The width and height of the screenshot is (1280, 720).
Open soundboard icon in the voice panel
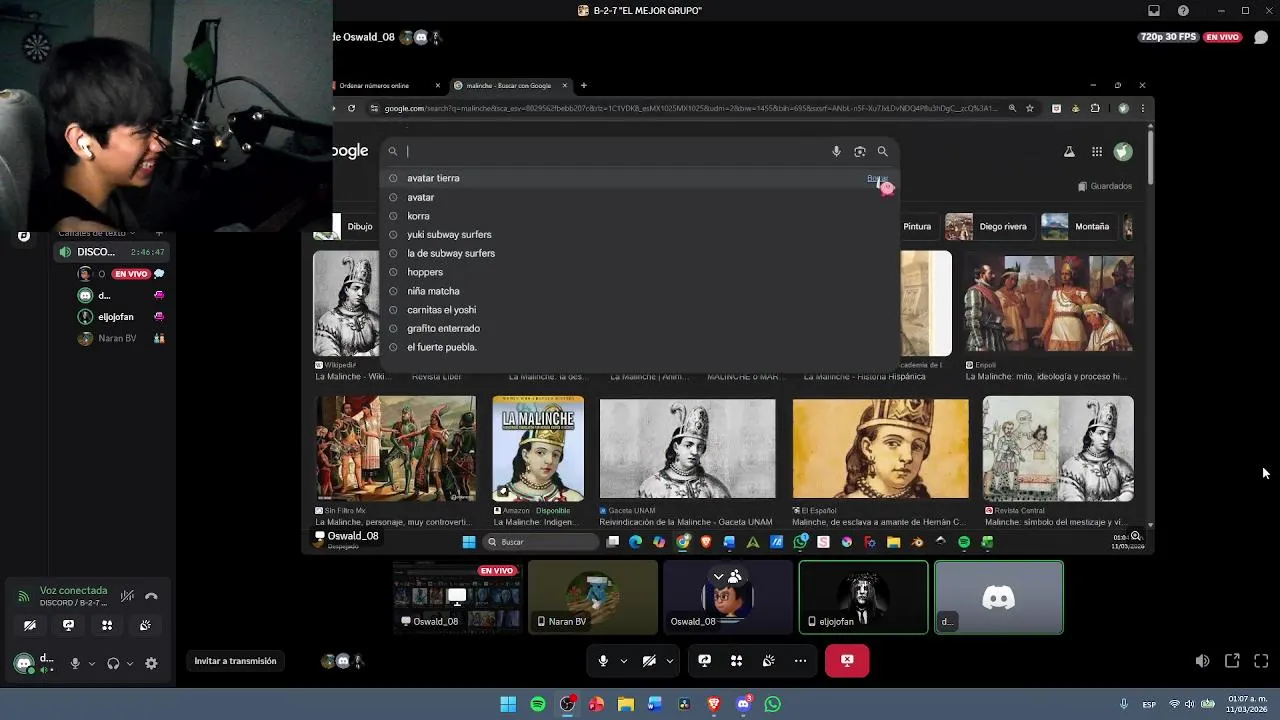[145, 625]
